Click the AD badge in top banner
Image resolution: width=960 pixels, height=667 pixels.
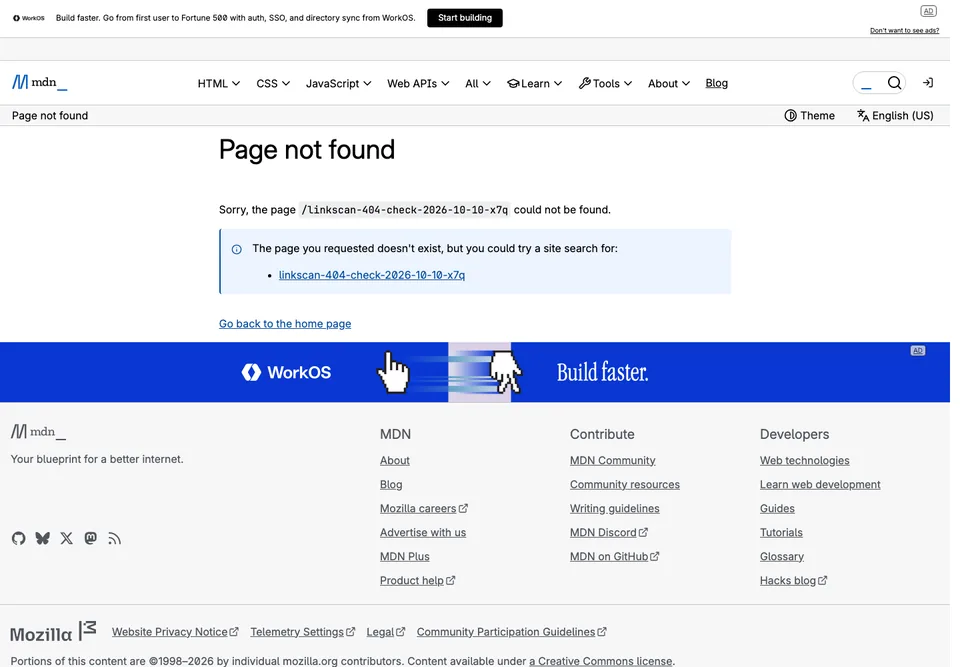point(928,11)
